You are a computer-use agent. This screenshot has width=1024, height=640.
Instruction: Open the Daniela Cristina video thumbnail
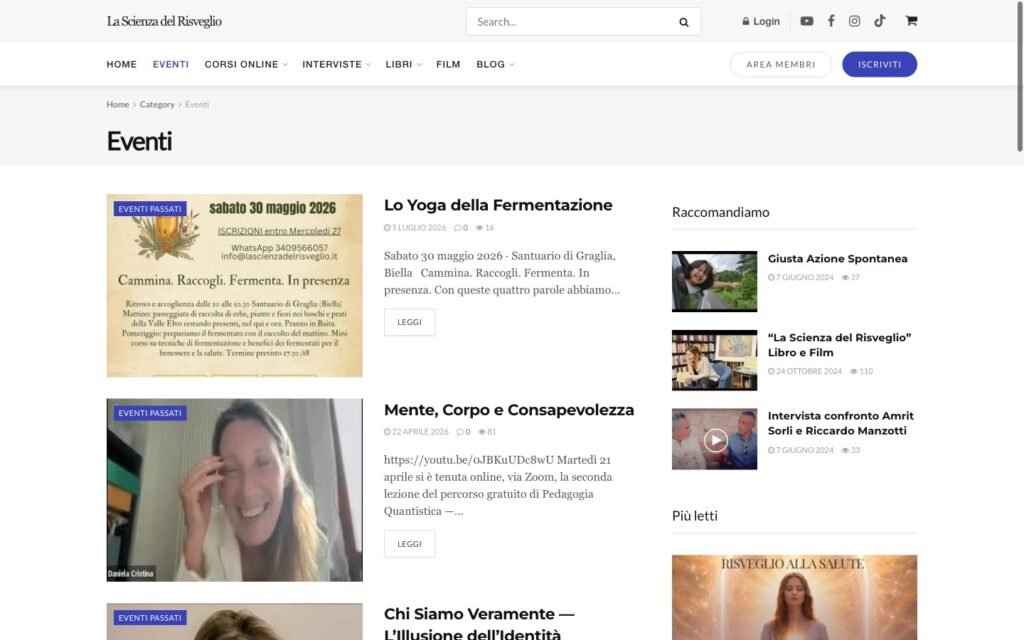pyautogui.click(x=234, y=490)
